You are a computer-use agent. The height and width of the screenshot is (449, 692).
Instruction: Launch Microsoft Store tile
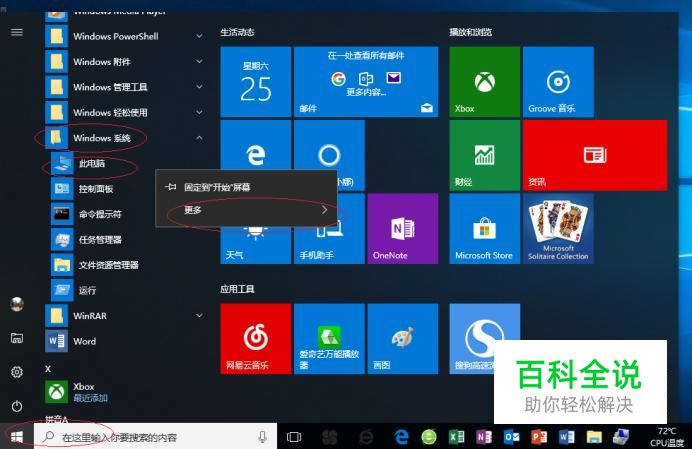pos(484,229)
